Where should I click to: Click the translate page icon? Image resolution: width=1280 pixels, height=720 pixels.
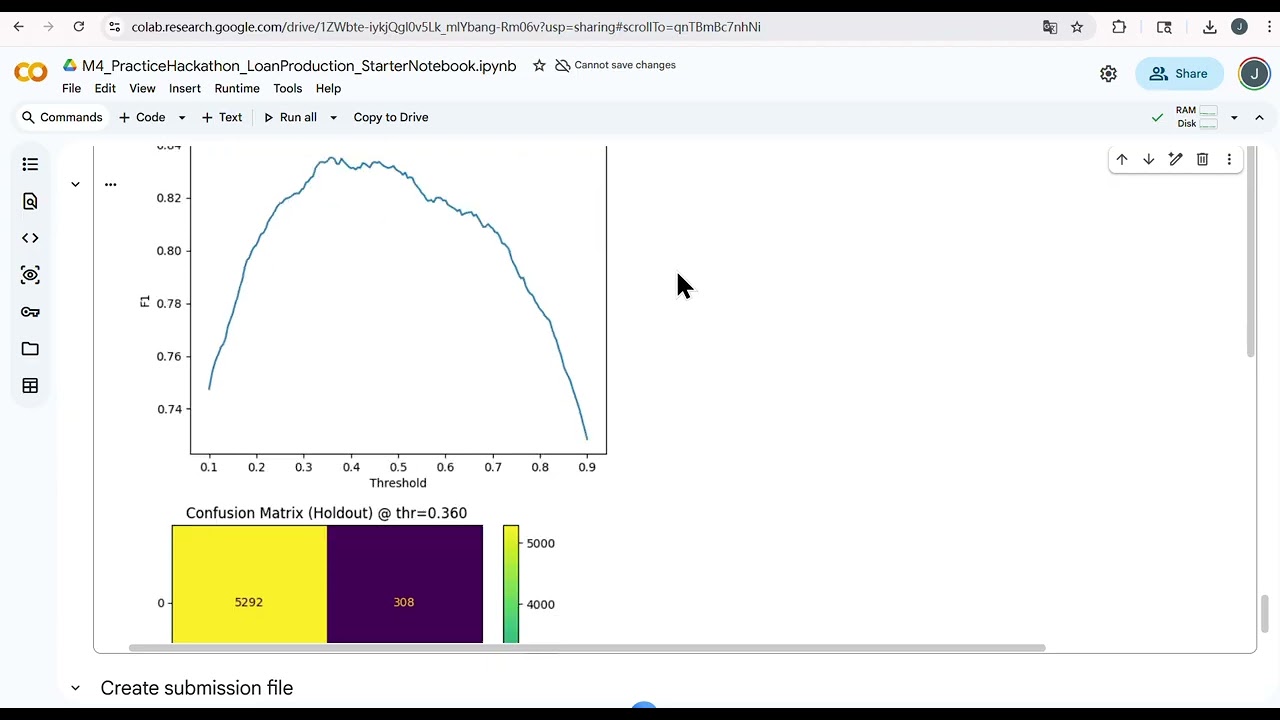coord(1050,27)
